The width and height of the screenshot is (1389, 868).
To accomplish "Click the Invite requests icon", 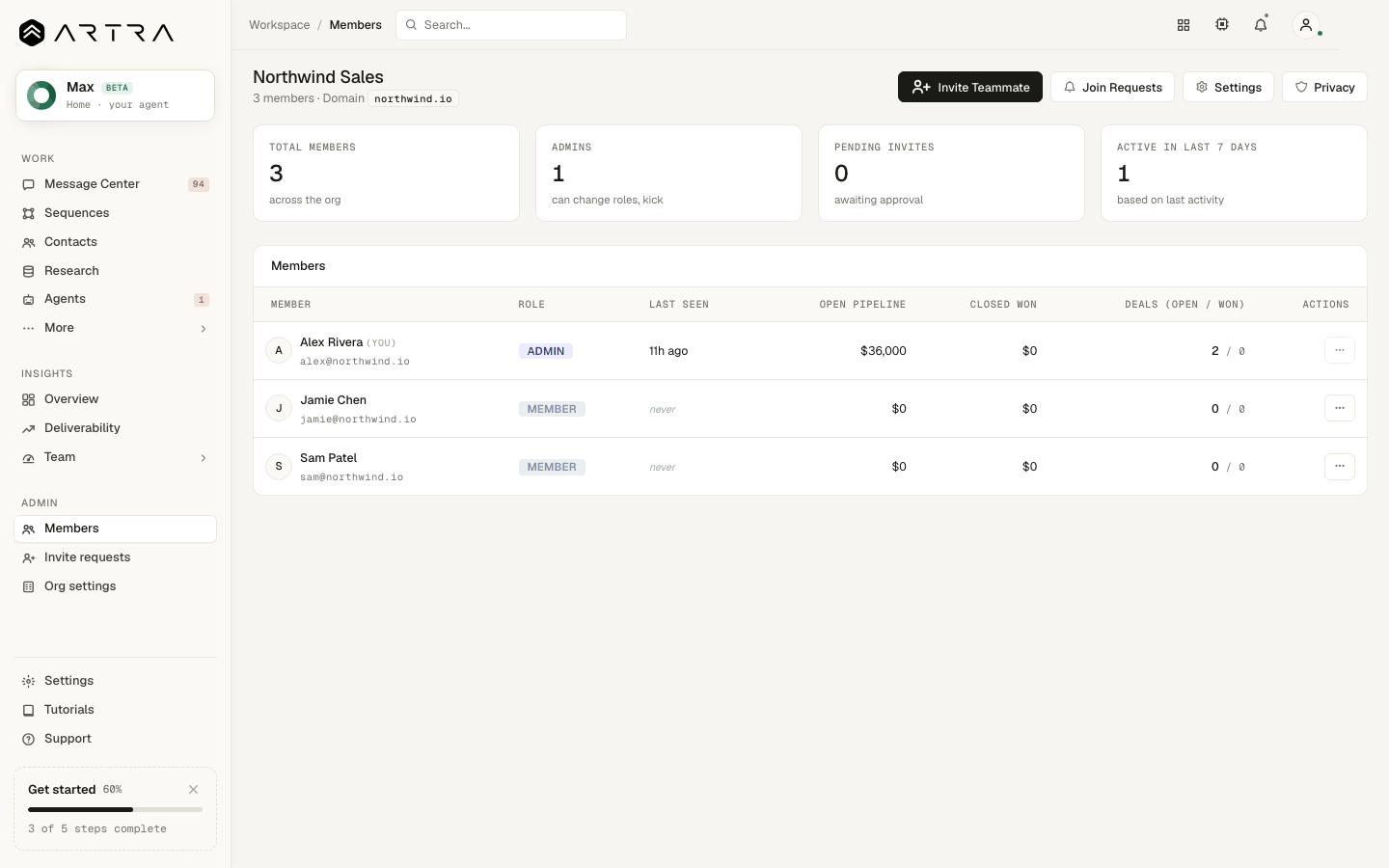I will coord(29,557).
